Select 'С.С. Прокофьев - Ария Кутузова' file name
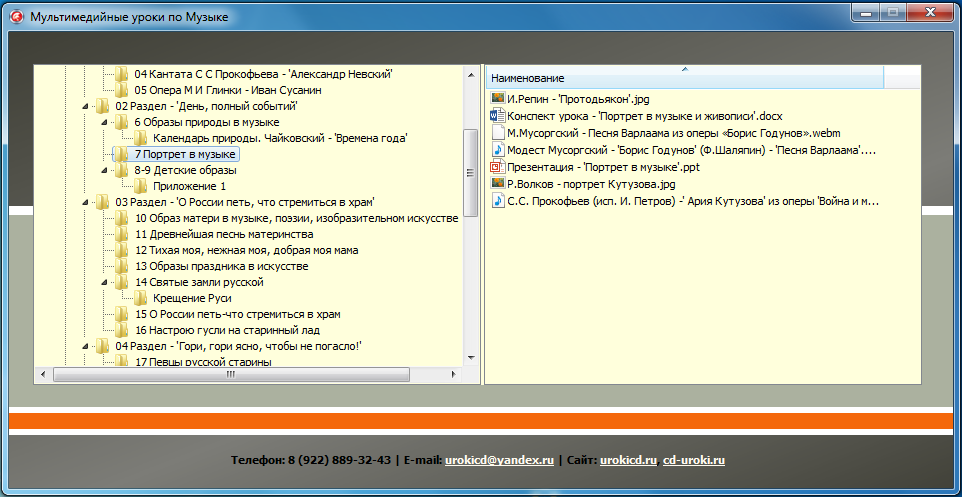This screenshot has width=962, height=497. 693,201
